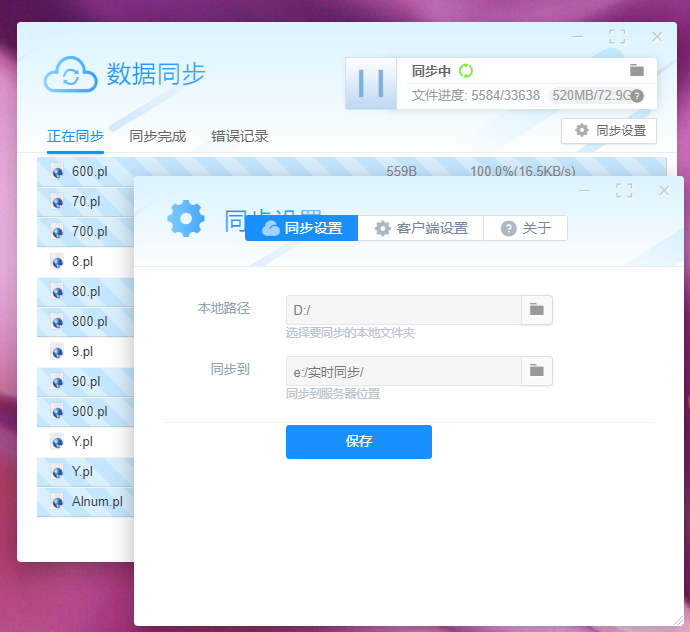Select the 800.pl file row
690x632 pixels.
(85, 322)
